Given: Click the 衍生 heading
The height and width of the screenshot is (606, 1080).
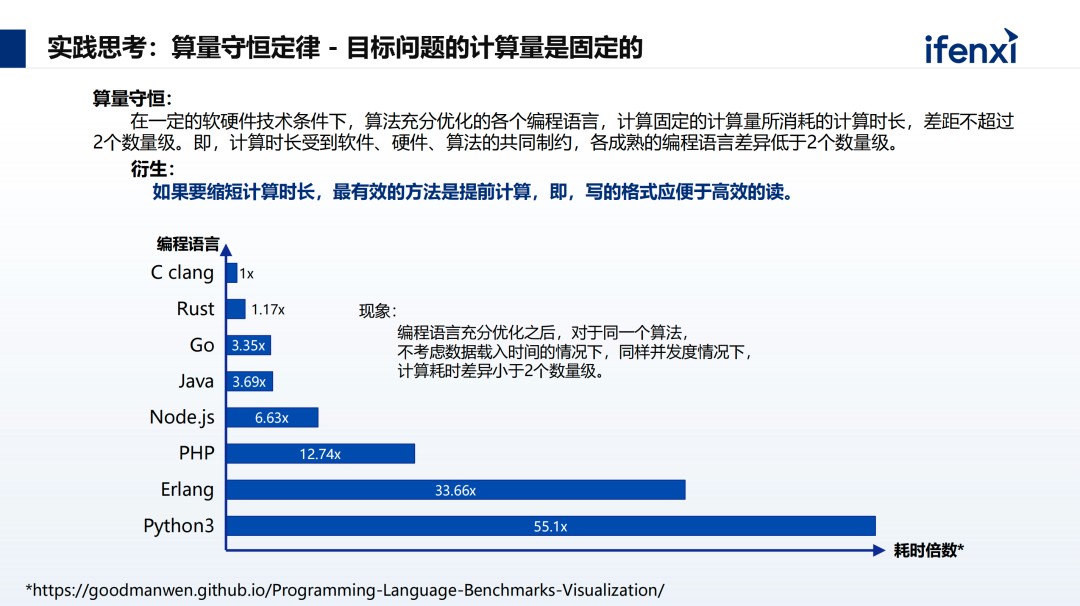Looking at the screenshot, I should 153,169.
